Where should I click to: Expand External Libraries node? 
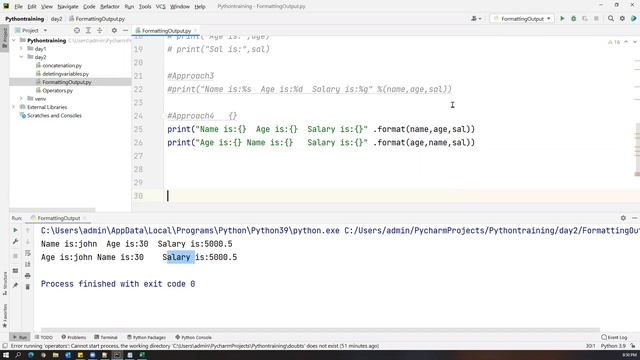pos(14,107)
